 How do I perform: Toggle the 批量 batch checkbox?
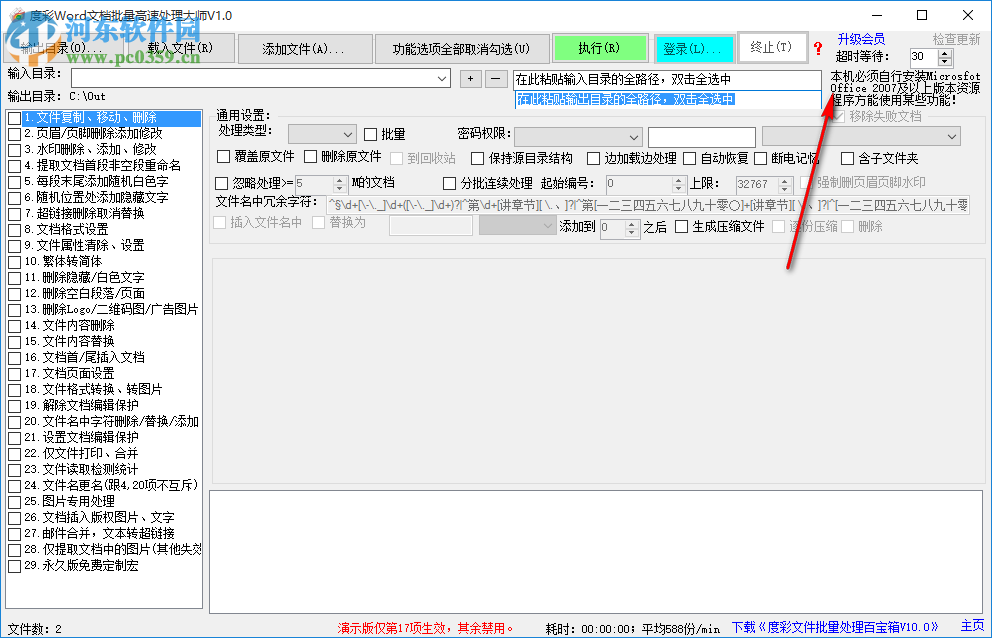tap(370, 134)
